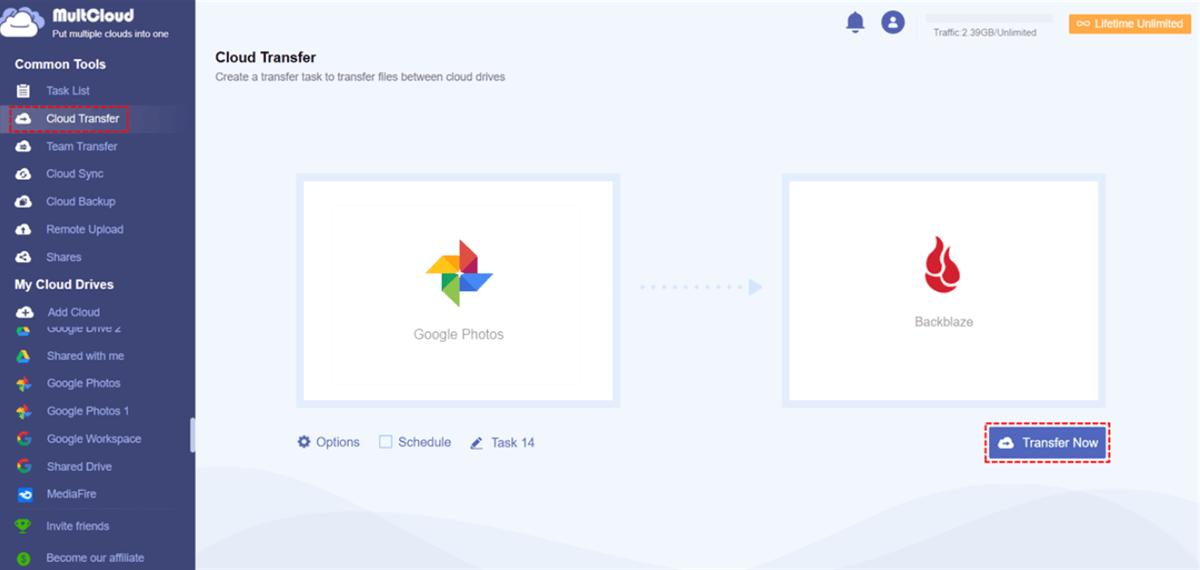Open Google Workspace drive
This screenshot has width=1200, height=570.
94,439
